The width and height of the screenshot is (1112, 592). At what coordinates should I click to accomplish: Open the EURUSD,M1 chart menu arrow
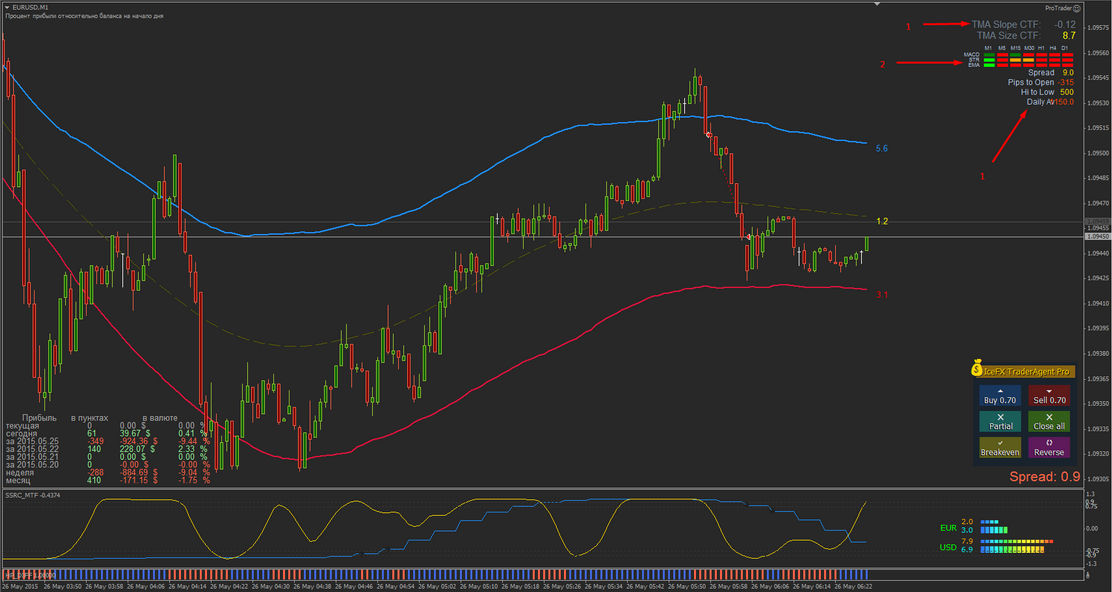click(6, 7)
